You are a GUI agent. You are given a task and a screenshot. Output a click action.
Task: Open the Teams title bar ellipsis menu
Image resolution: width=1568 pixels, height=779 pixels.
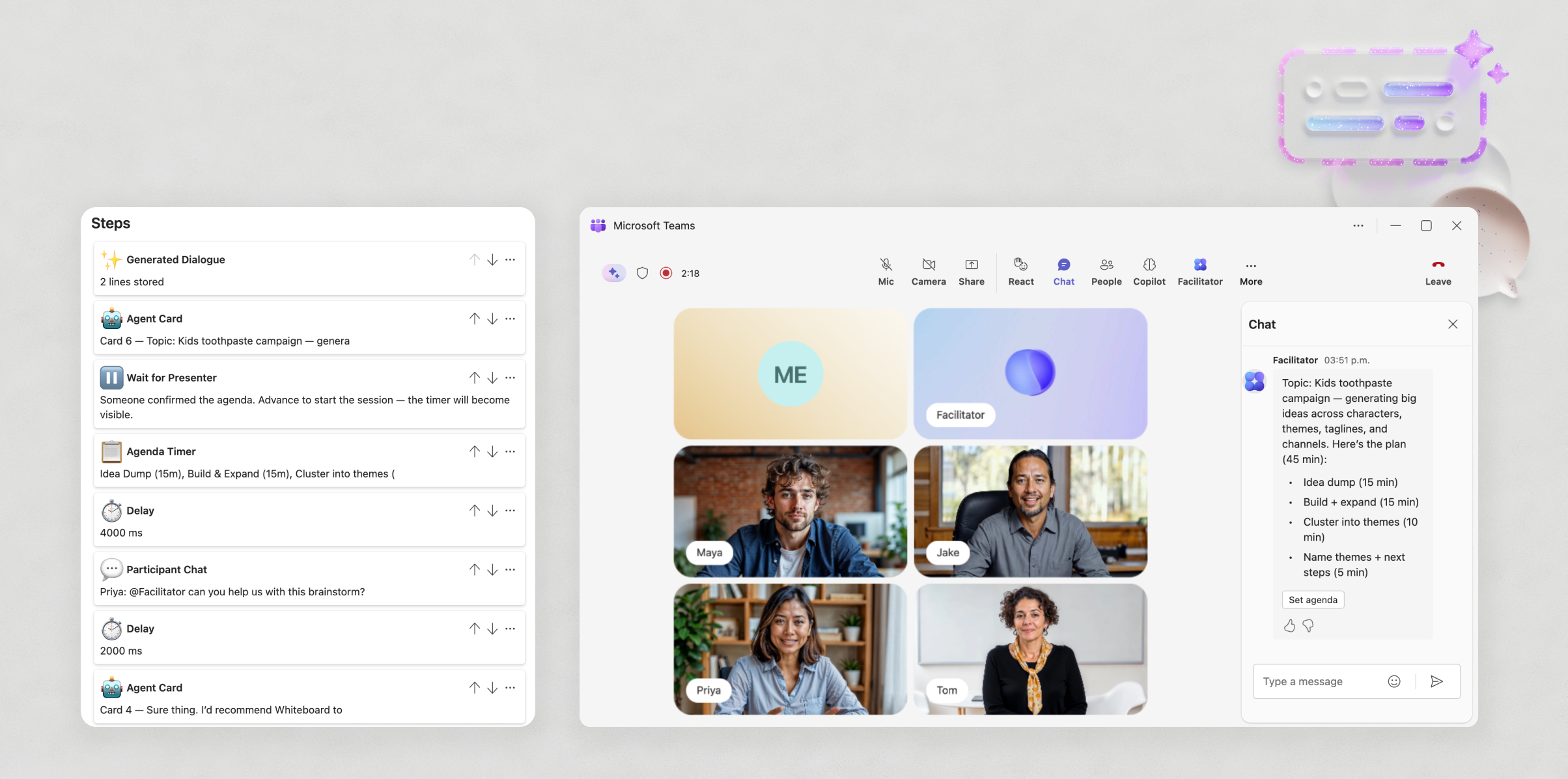tap(1358, 225)
